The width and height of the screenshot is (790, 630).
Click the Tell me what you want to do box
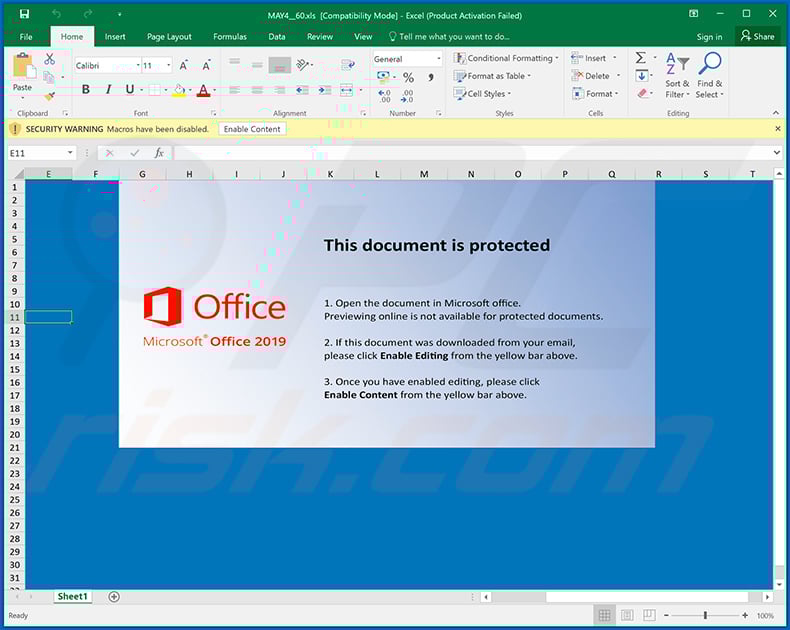[449, 37]
